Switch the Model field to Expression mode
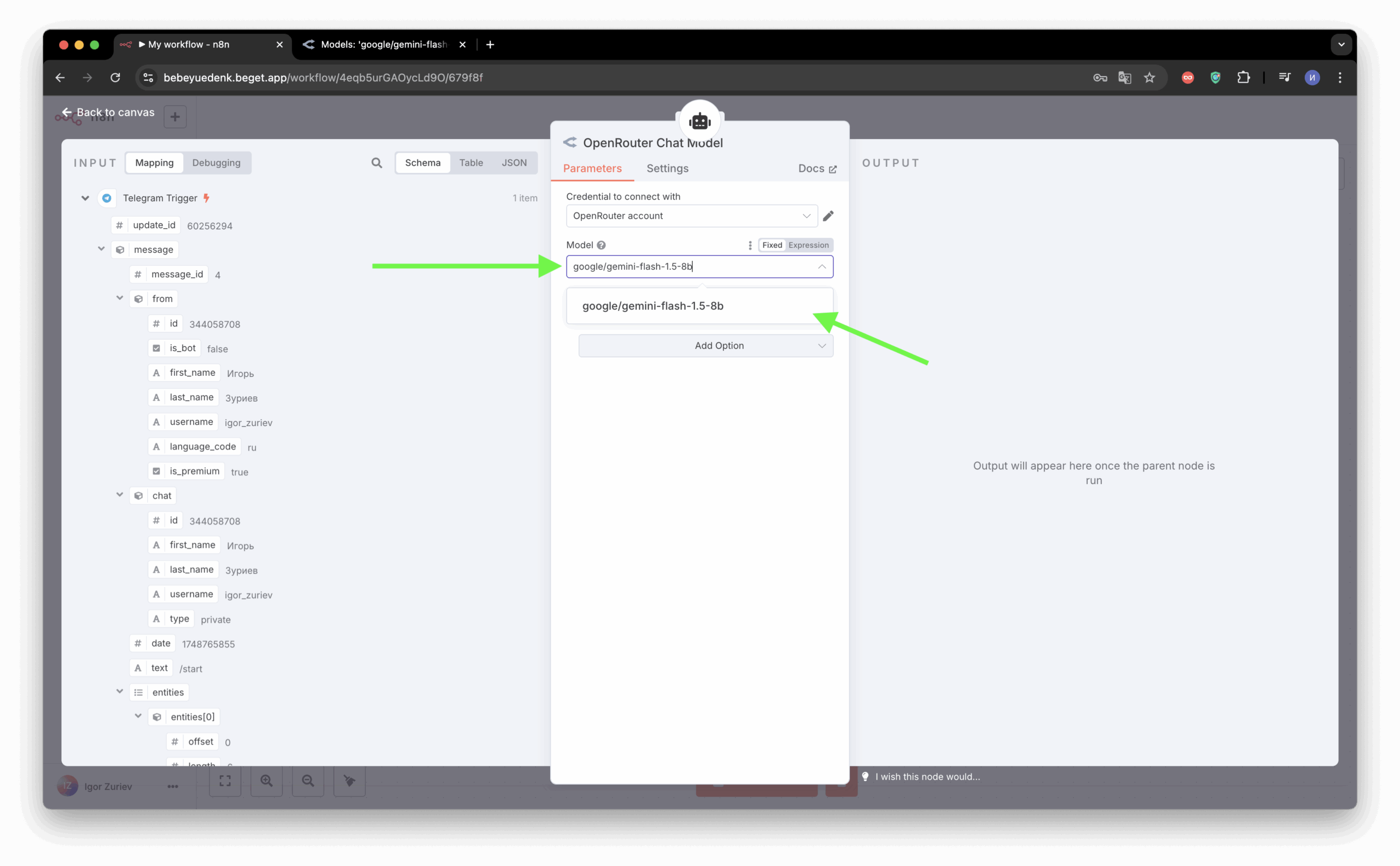 808,245
